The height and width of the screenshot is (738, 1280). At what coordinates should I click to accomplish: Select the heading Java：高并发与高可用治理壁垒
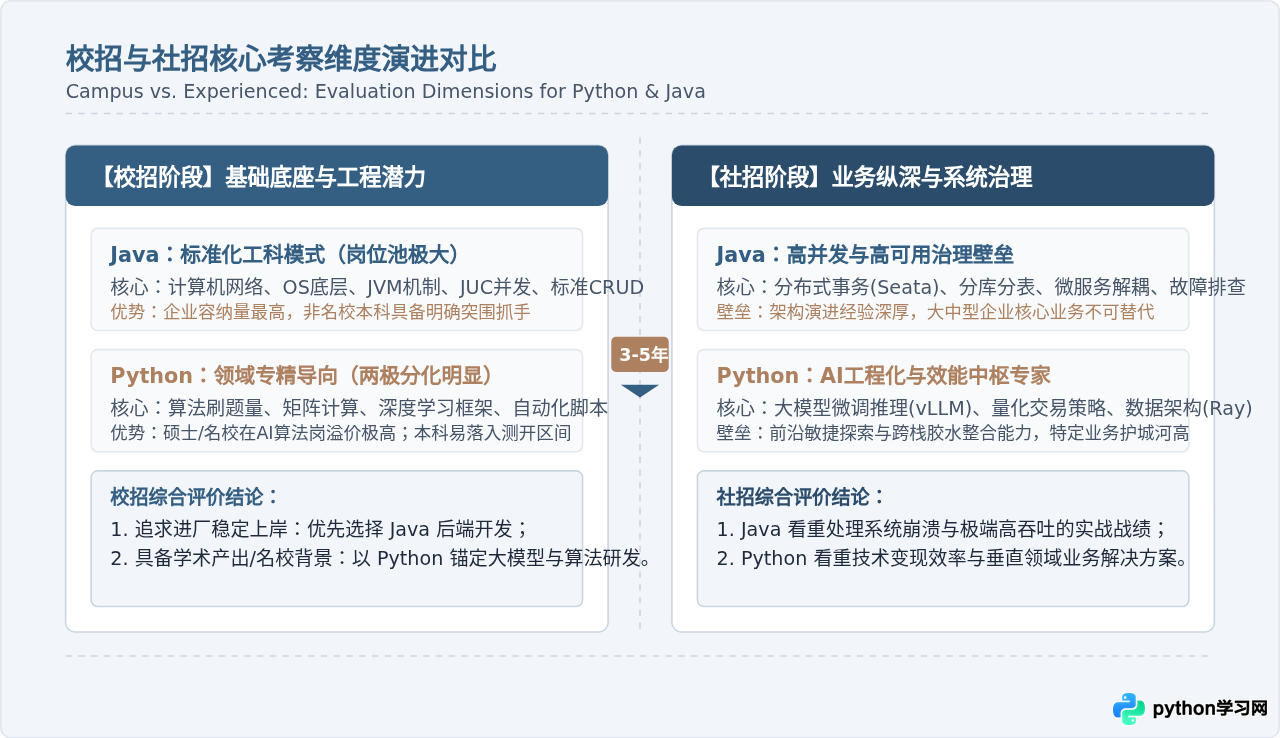tap(865, 254)
